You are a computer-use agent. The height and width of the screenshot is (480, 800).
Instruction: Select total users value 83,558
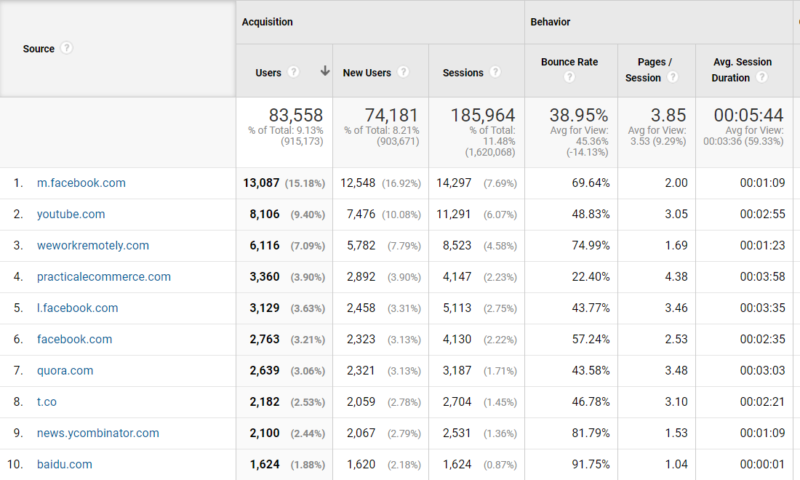(296, 115)
